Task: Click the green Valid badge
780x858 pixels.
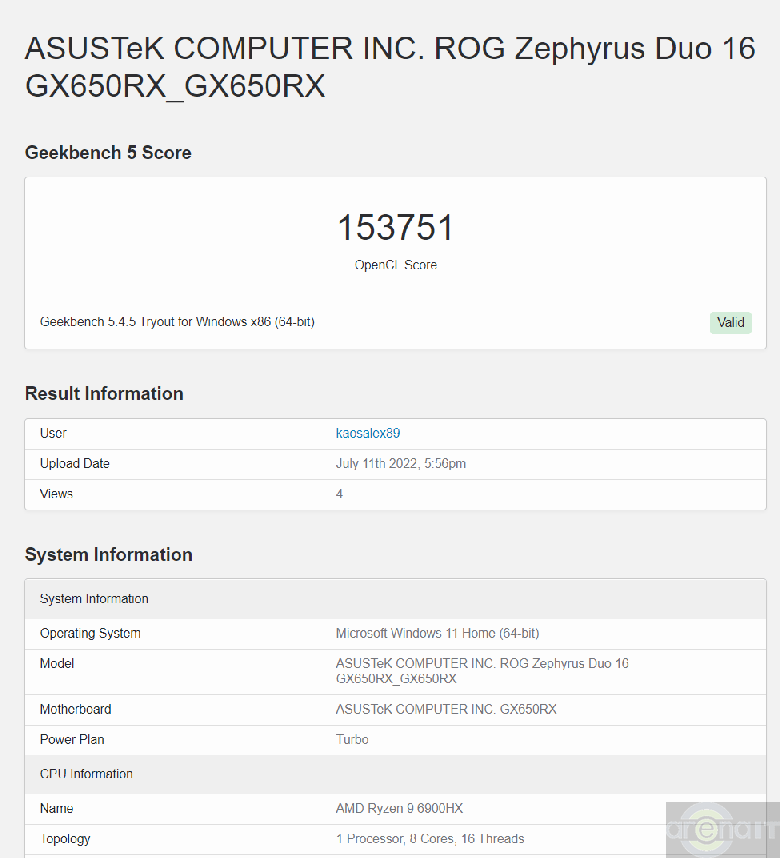Action: 730,322
